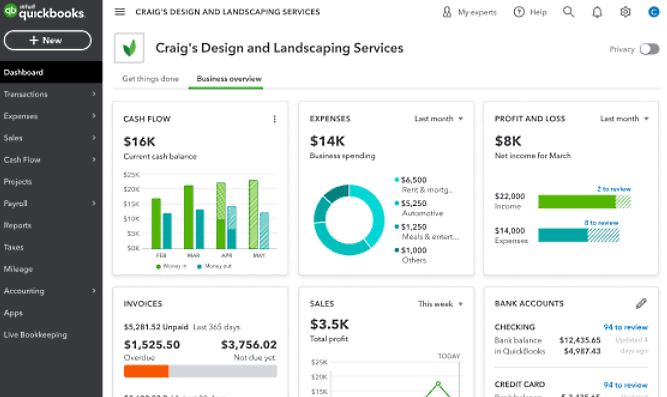Click Checking bank balance $12,435.65
The height and width of the screenshot is (397, 667).
pos(580,340)
